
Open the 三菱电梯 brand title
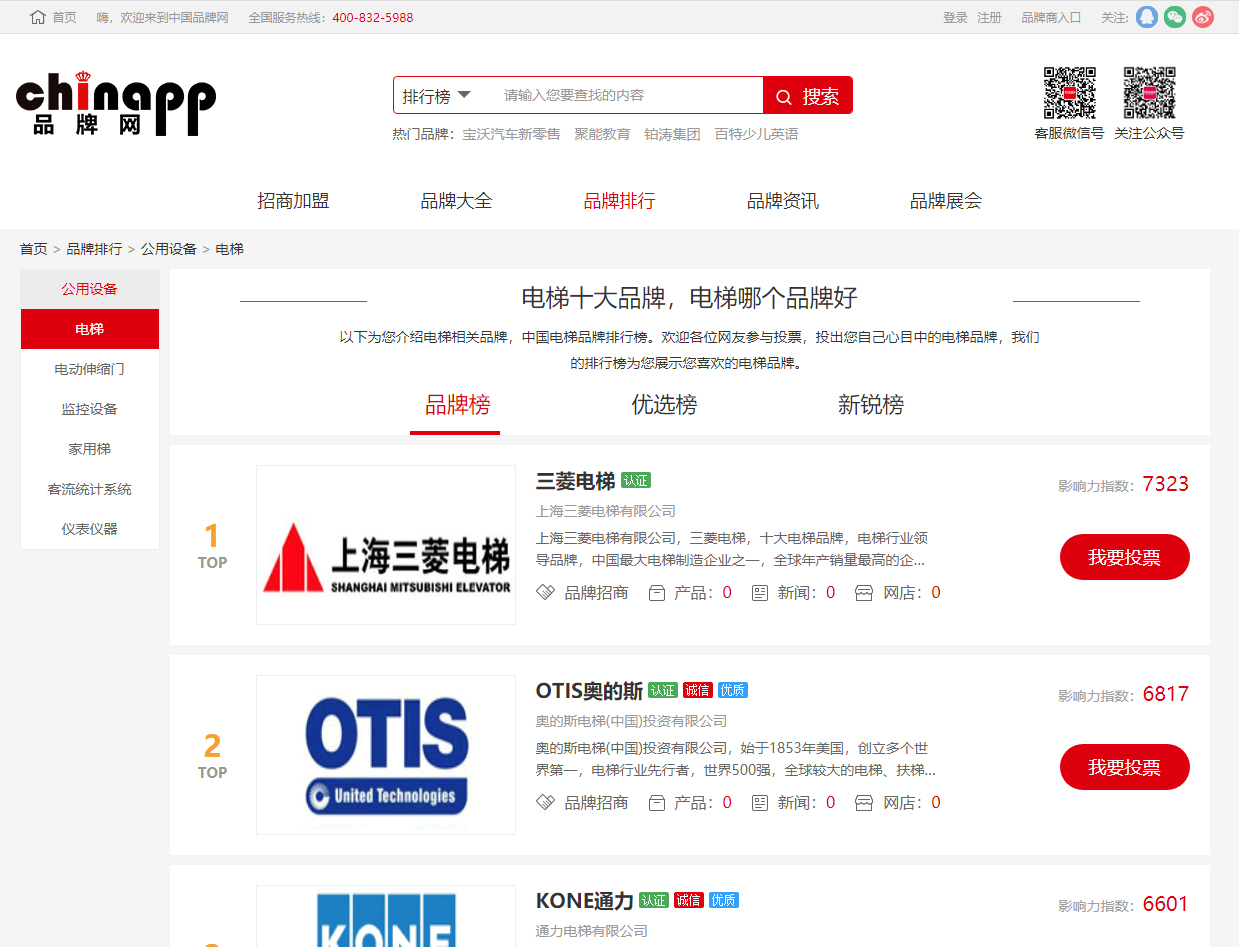(x=575, y=482)
